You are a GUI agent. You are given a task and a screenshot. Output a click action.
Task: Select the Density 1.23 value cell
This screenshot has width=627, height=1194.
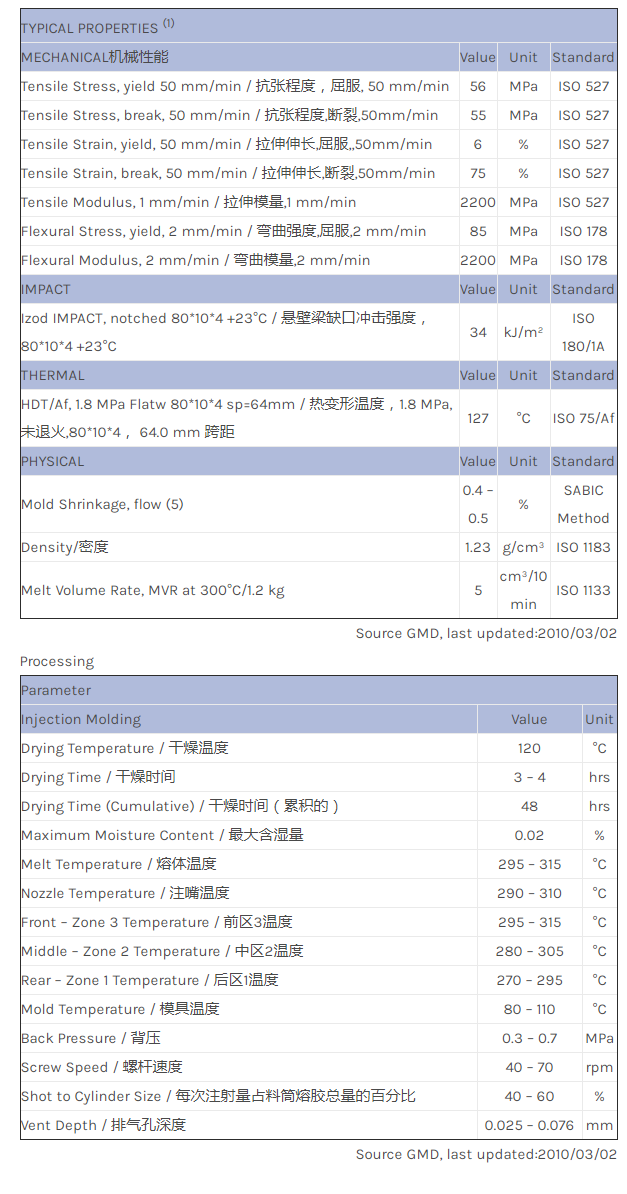tap(478, 548)
